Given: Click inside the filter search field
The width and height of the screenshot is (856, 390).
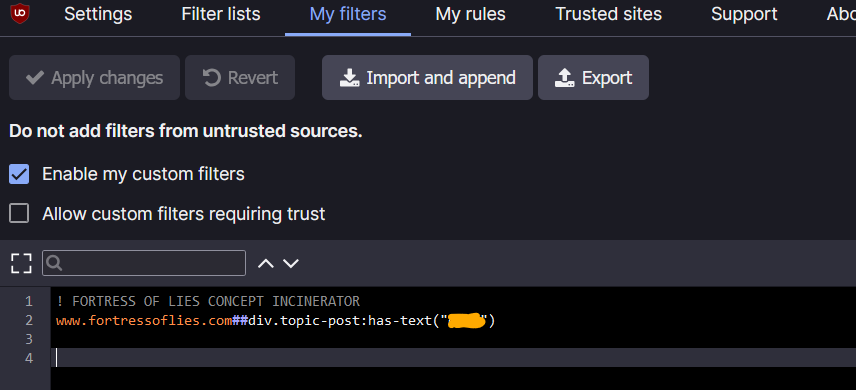Looking at the screenshot, I should (x=144, y=263).
